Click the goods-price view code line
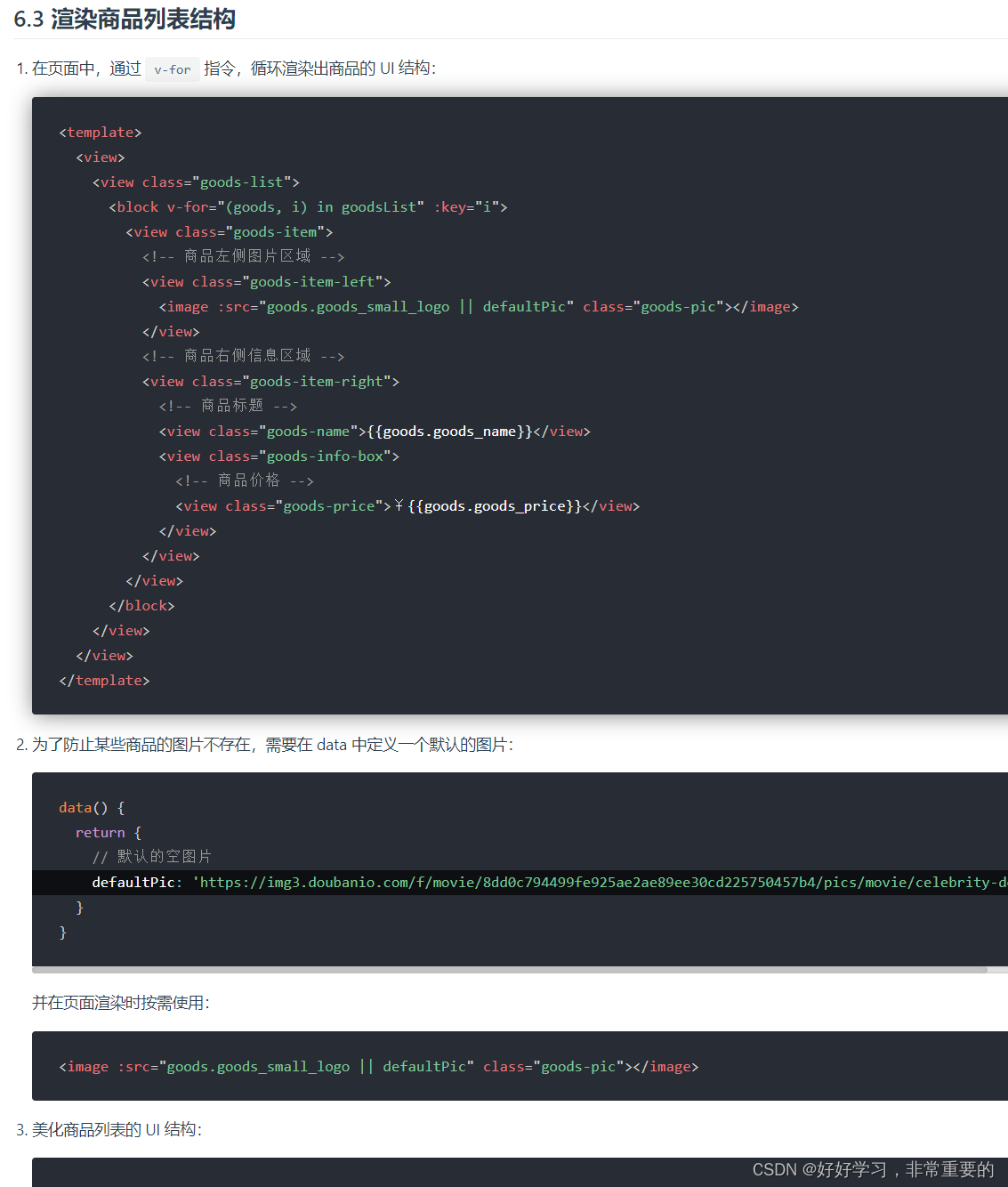 407,506
